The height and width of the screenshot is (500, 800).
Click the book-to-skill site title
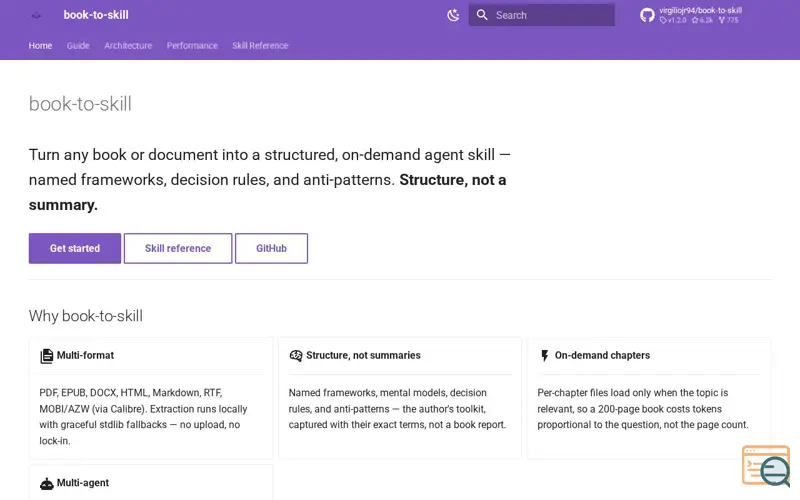[96, 15]
